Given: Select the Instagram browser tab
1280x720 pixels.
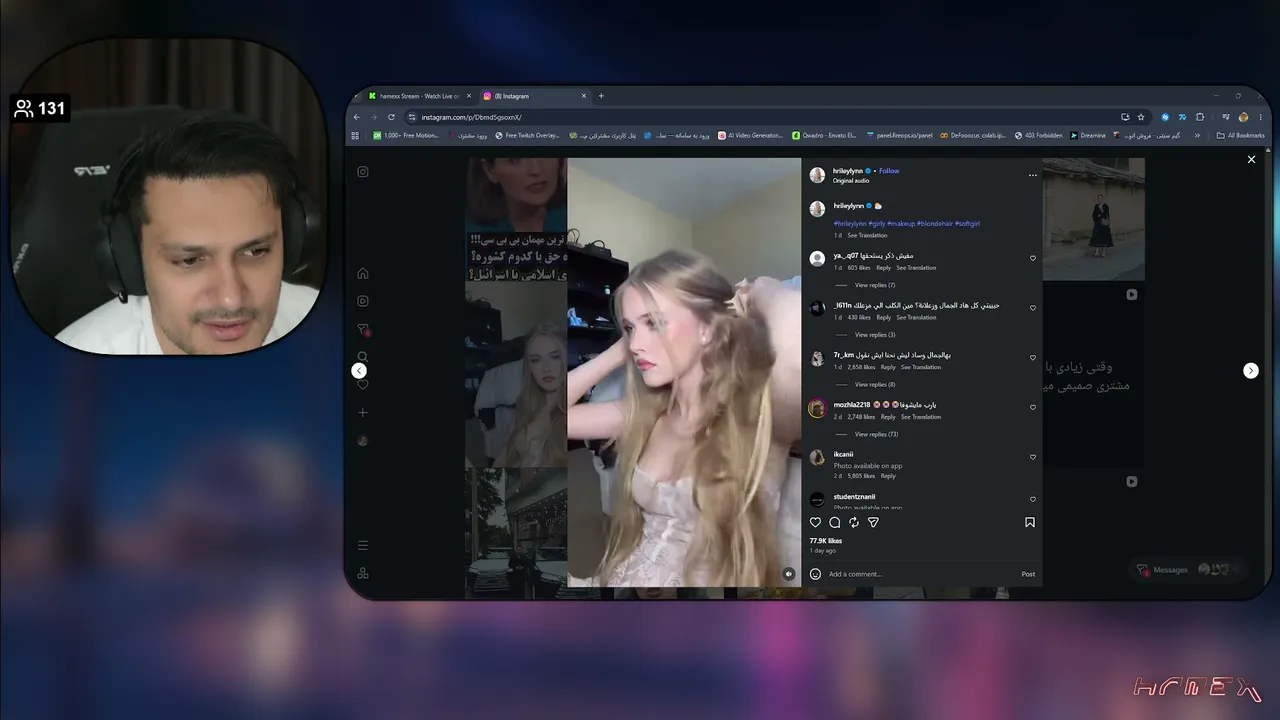Looking at the screenshot, I should coord(535,96).
